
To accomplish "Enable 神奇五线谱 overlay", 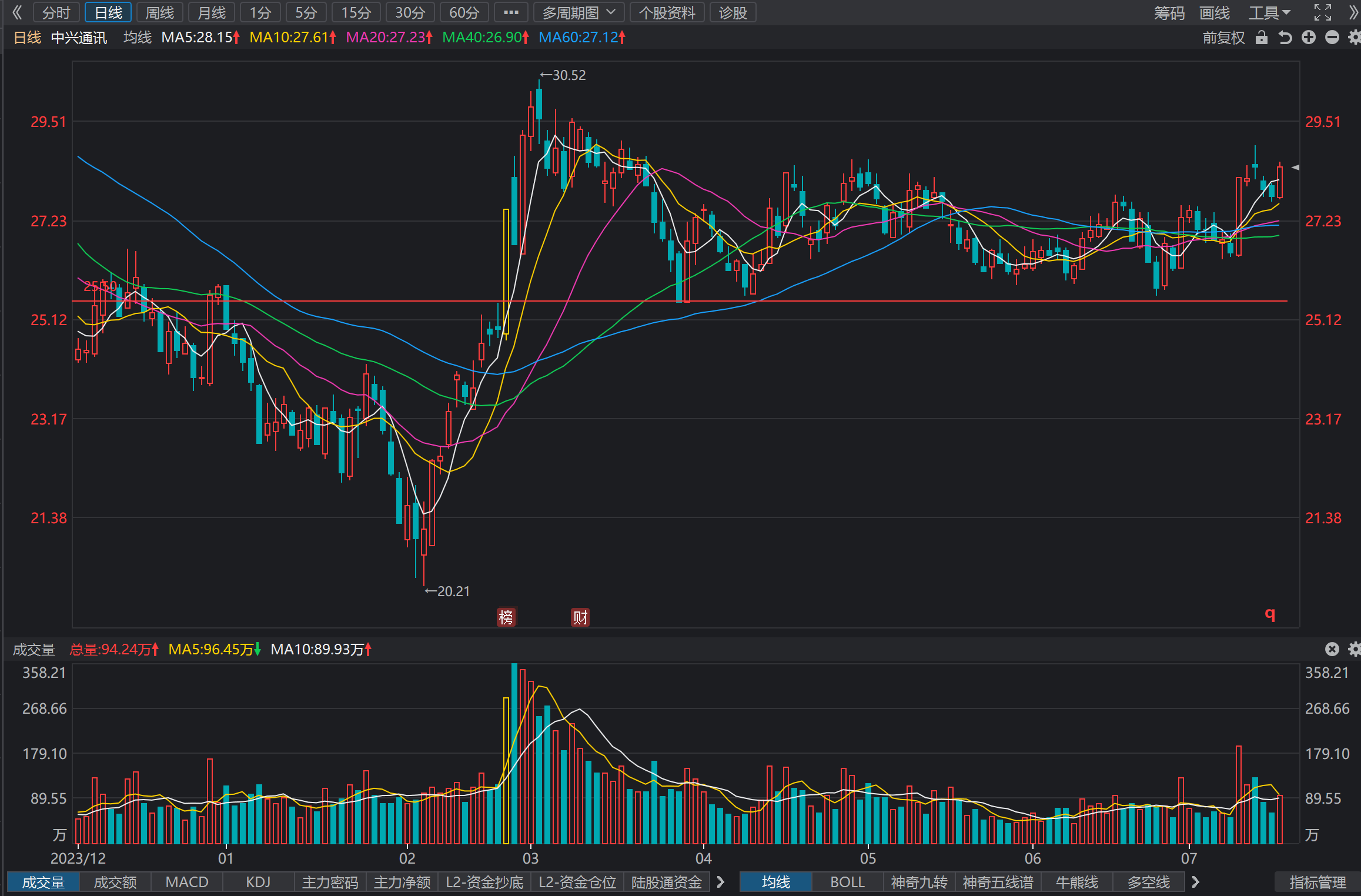I will [998, 882].
